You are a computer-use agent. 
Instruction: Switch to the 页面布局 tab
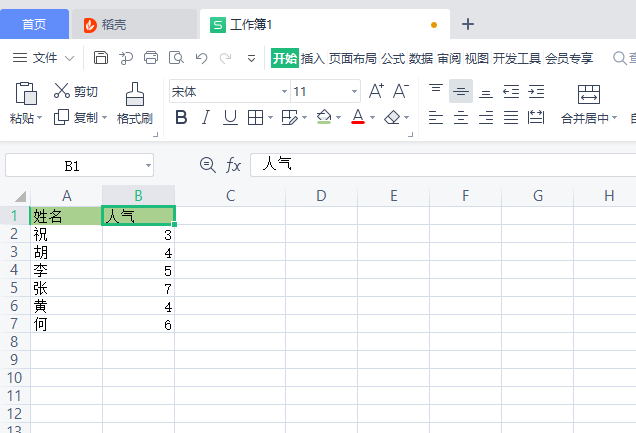pyautogui.click(x=352, y=58)
